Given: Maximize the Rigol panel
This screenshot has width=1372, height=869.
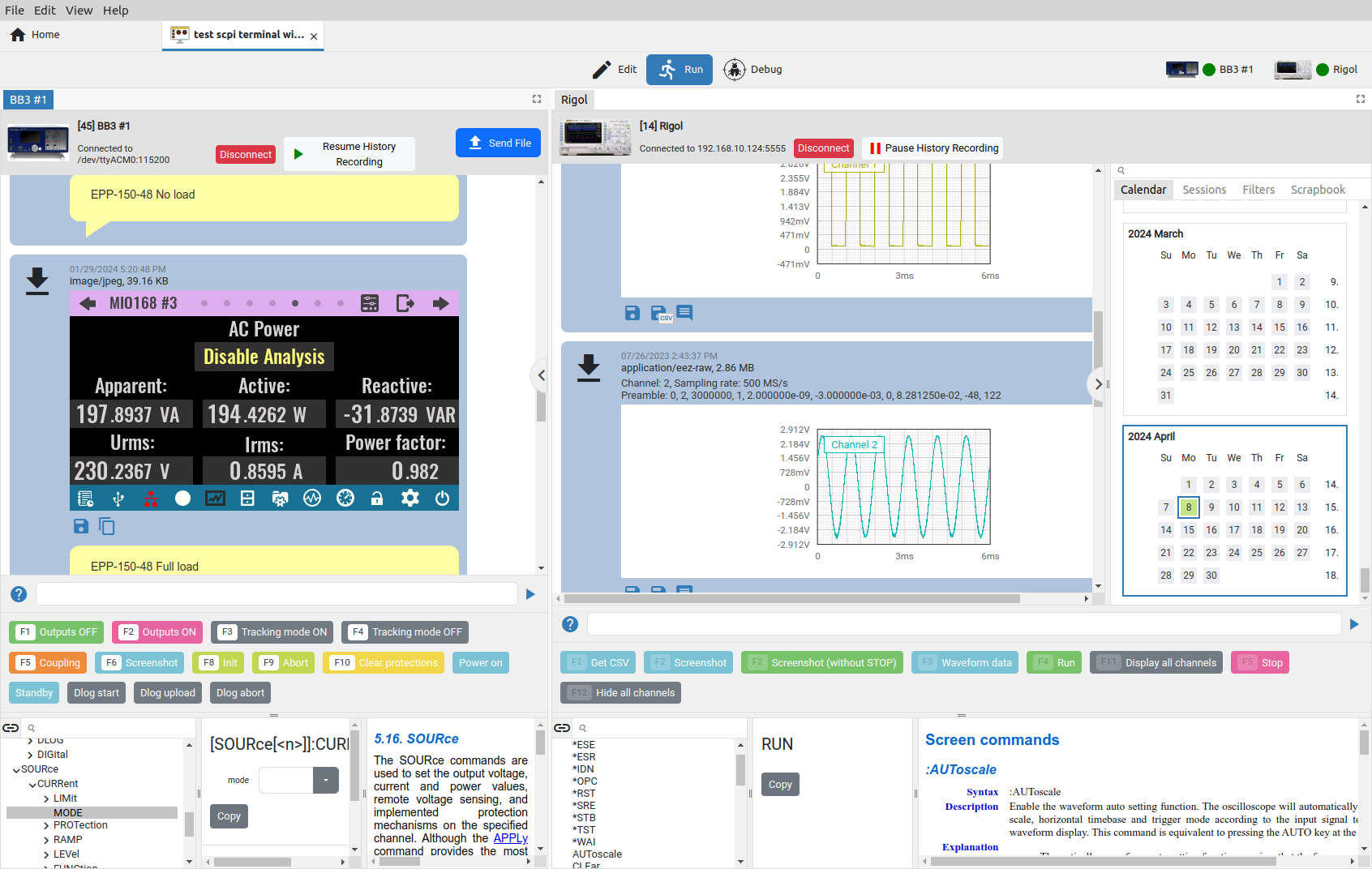Looking at the screenshot, I should point(1361,99).
